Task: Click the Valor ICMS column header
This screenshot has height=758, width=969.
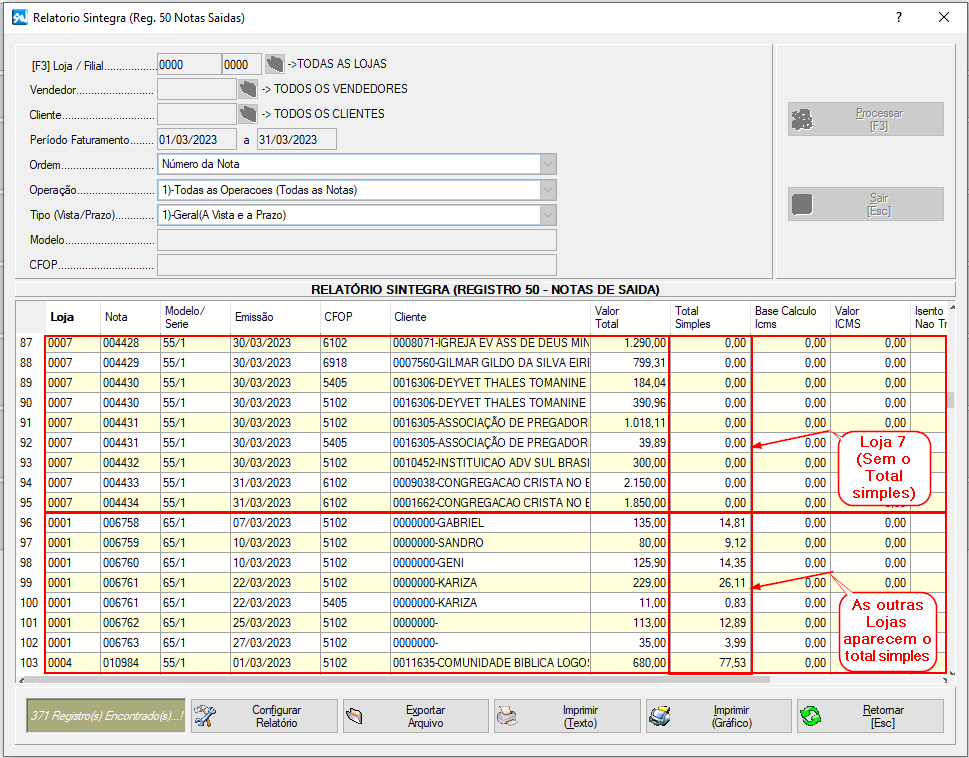Action: tap(870, 318)
